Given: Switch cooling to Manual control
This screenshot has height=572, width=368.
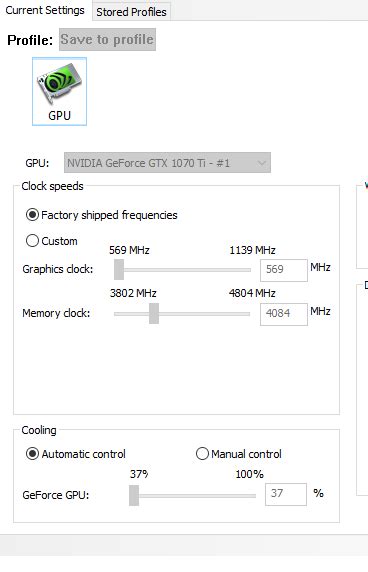Looking at the screenshot, I should 202,454.
